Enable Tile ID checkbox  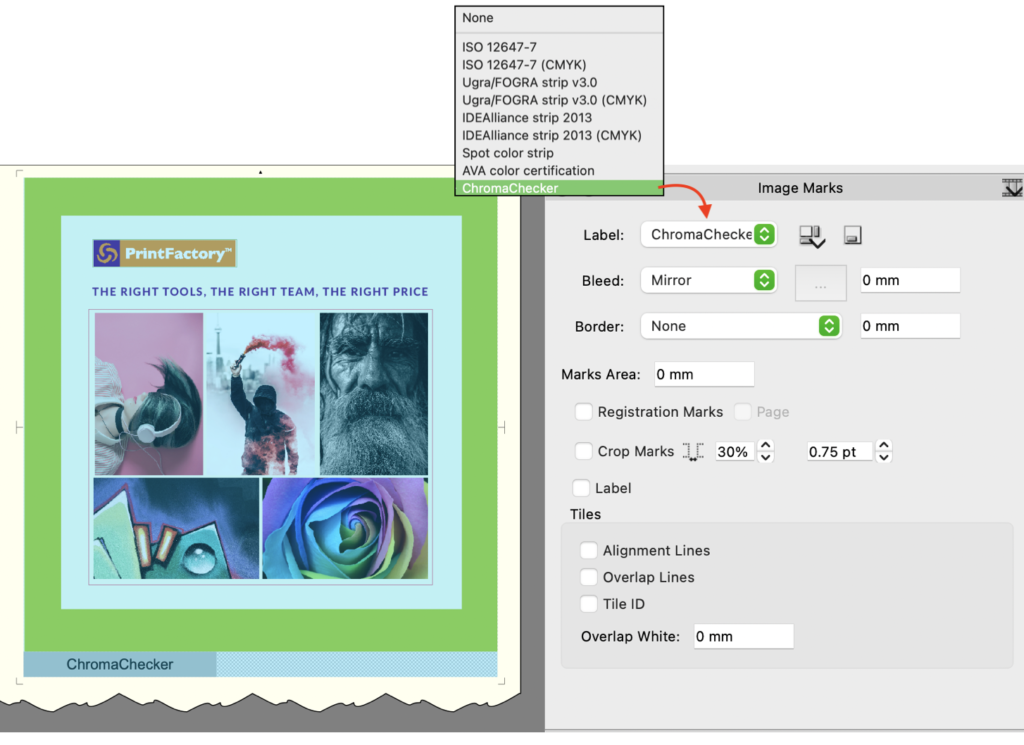pyautogui.click(x=588, y=604)
